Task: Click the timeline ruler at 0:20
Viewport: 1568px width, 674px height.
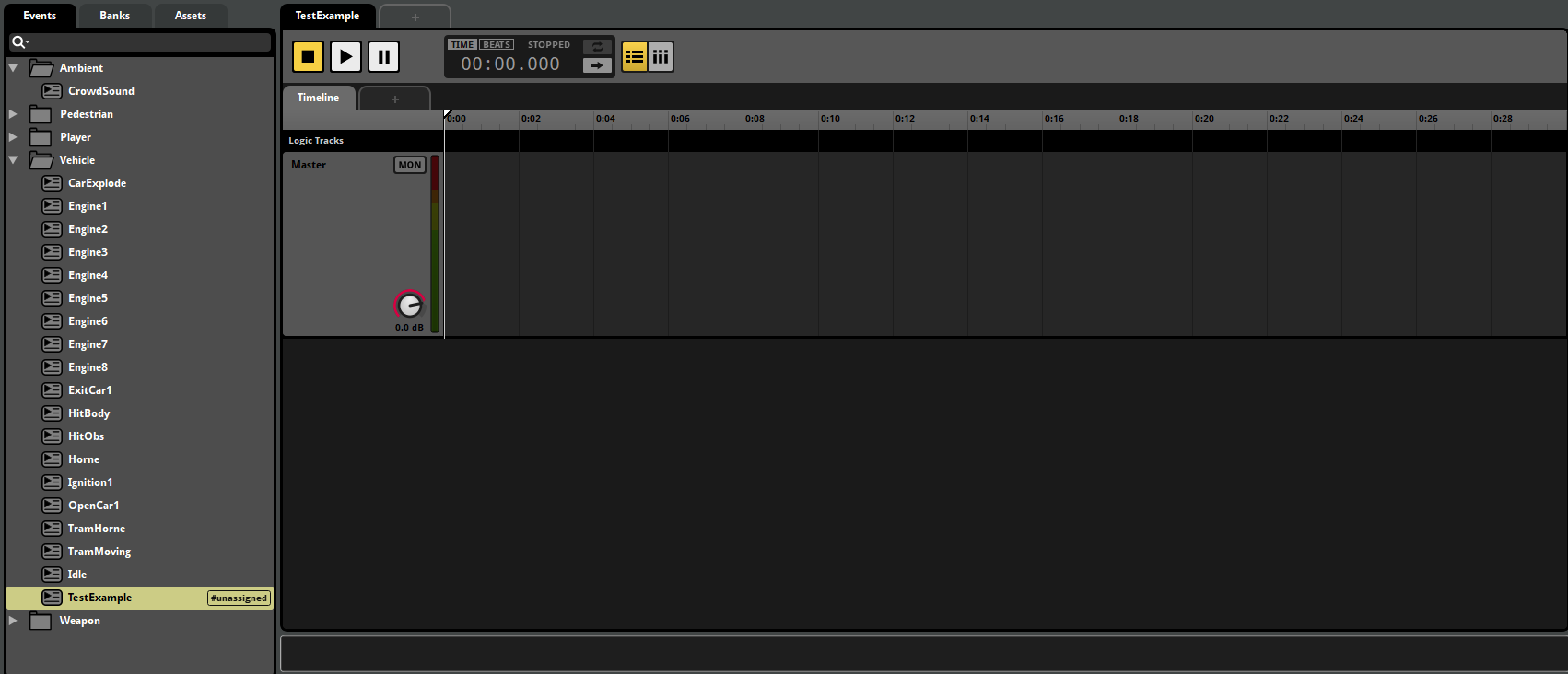Action: [x=1204, y=119]
